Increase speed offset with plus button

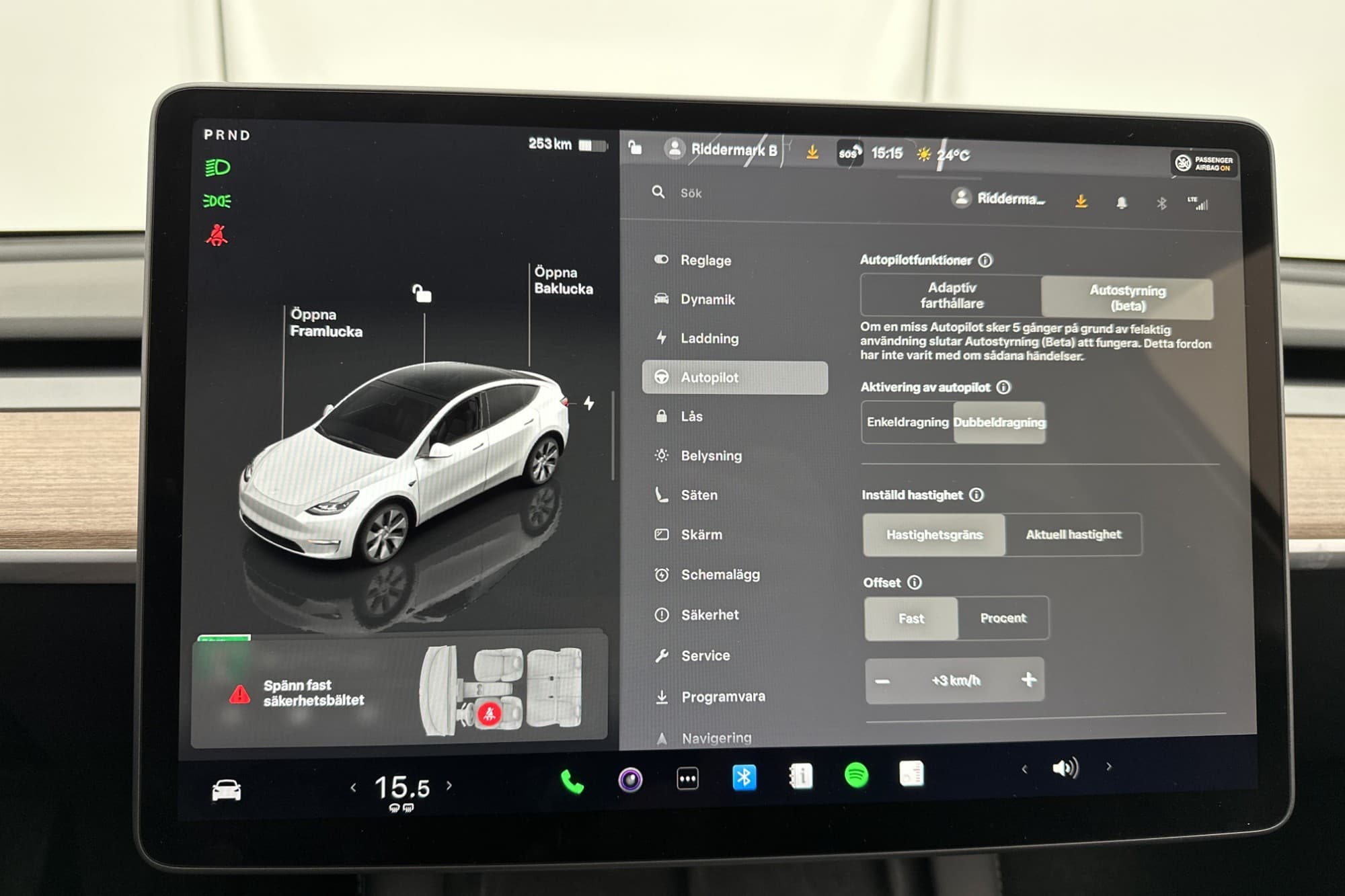[x=1028, y=680]
